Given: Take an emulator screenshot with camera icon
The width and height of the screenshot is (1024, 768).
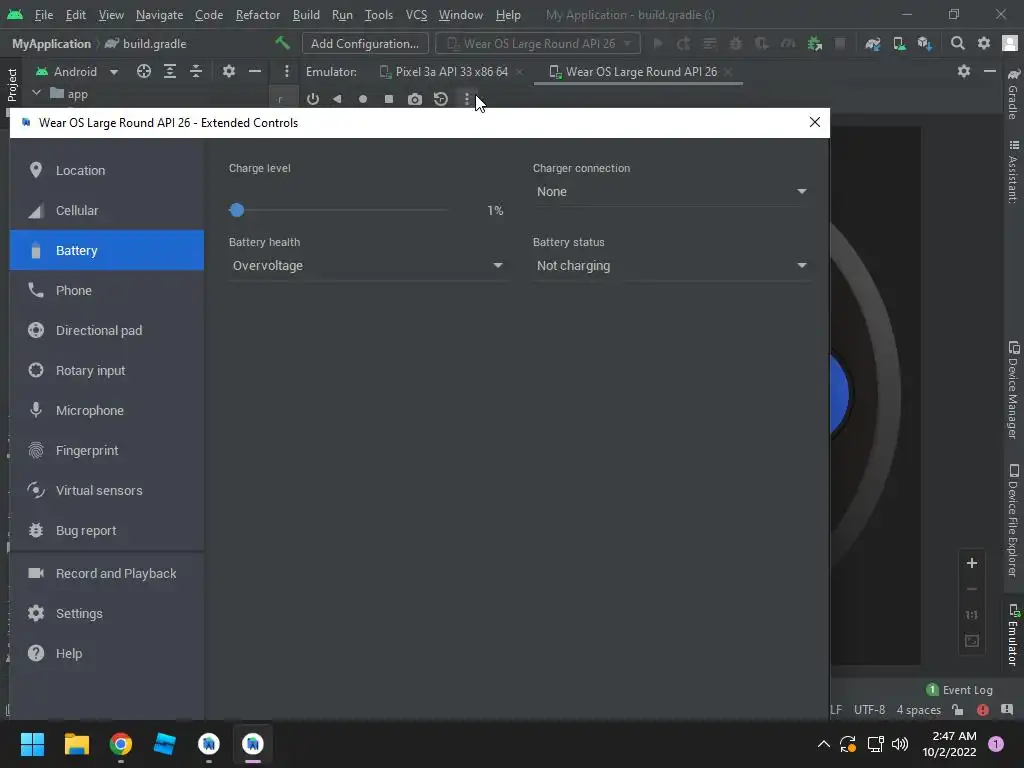Looking at the screenshot, I should (x=415, y=99).
